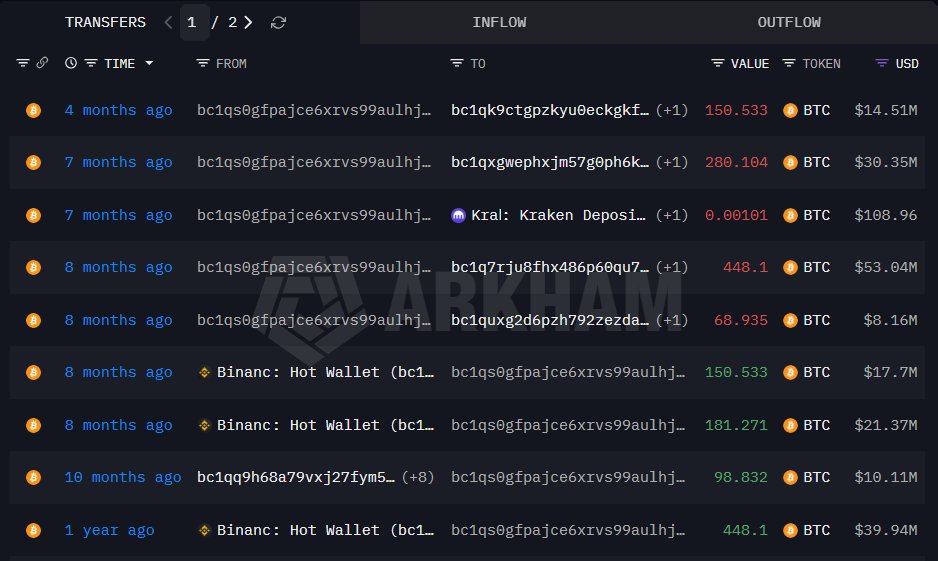Expand +1 recipients in 4 months ago row

(x=672, y=110)
